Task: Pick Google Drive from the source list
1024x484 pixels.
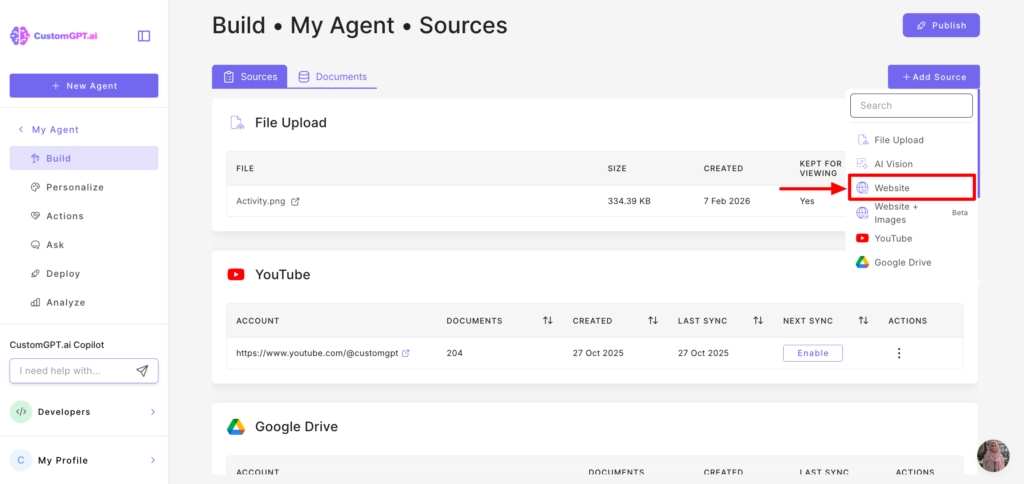Action: tap(902, 263)
